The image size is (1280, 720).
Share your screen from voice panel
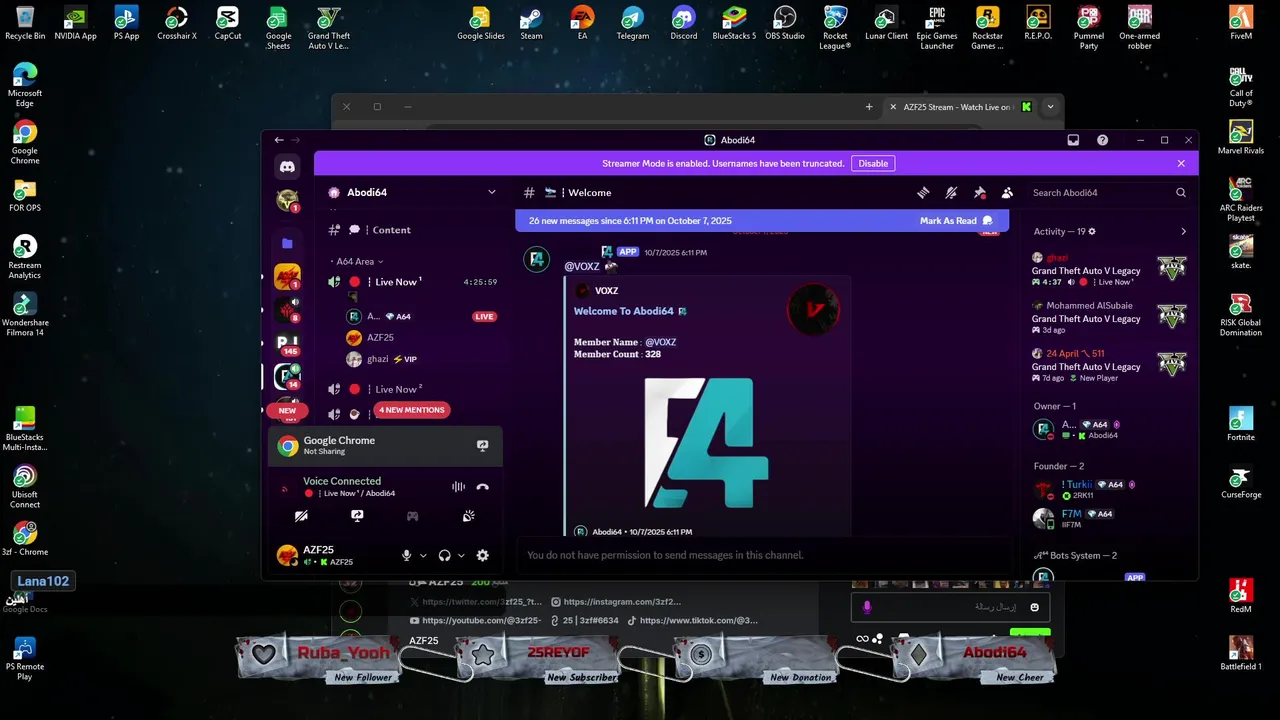(357, 516)
